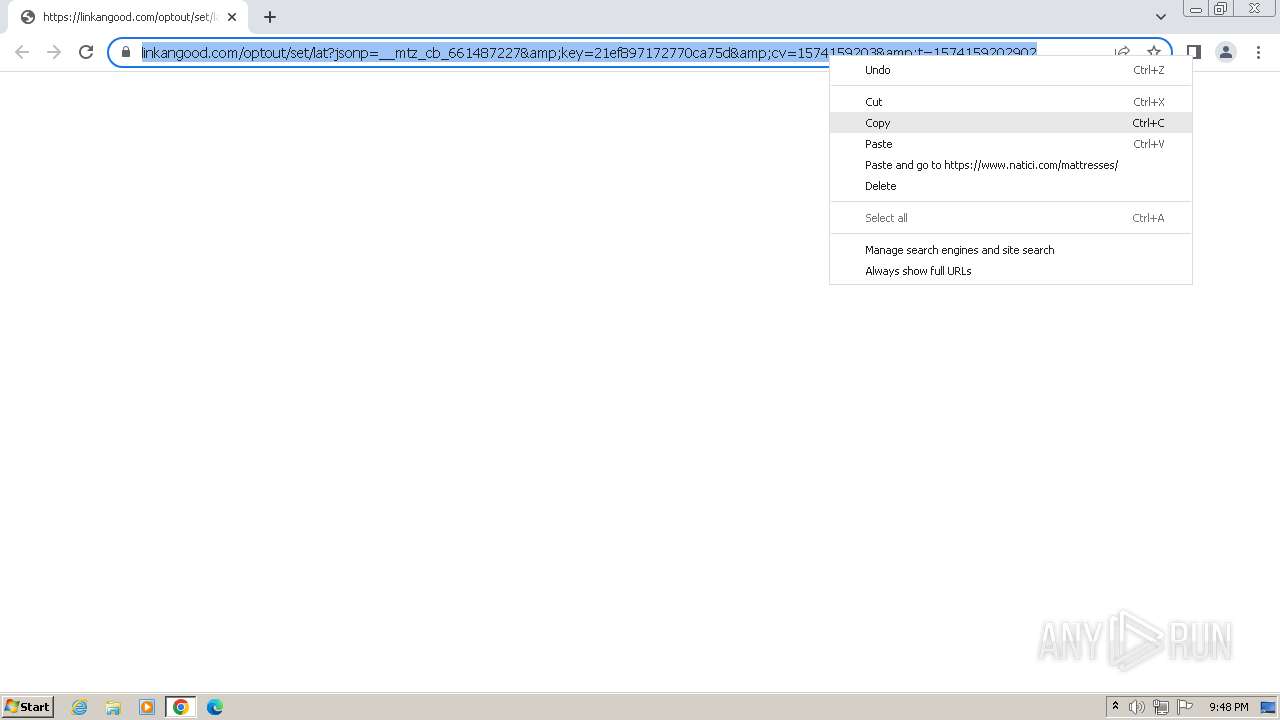Choose Cut from context menu
The image size is (1280, 720).
point(1011,102)
